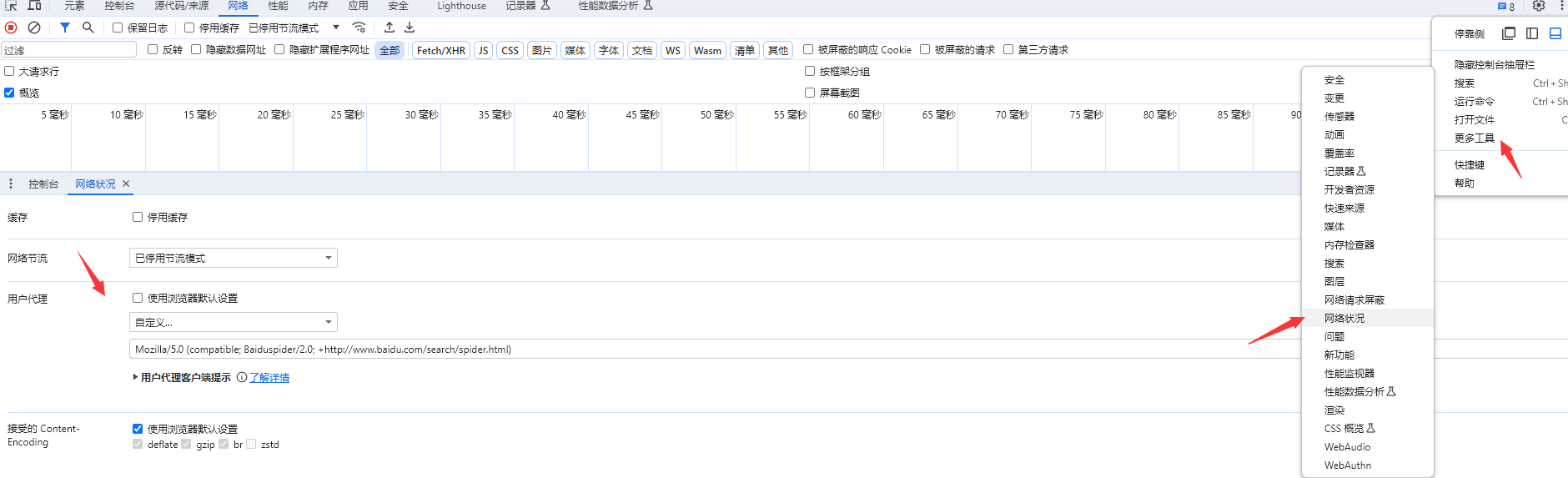Open the 了解详情 link
Screen dimensions: 1568x478
click(269, 378)
